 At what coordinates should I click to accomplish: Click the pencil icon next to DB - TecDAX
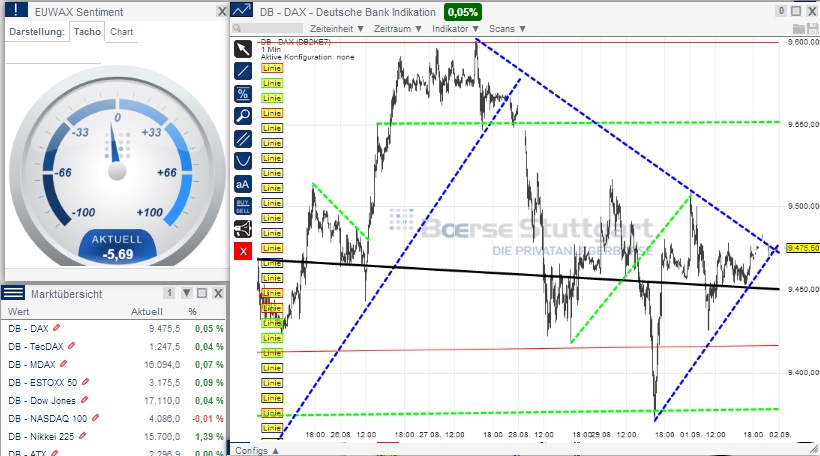click(x=72, y=346)
